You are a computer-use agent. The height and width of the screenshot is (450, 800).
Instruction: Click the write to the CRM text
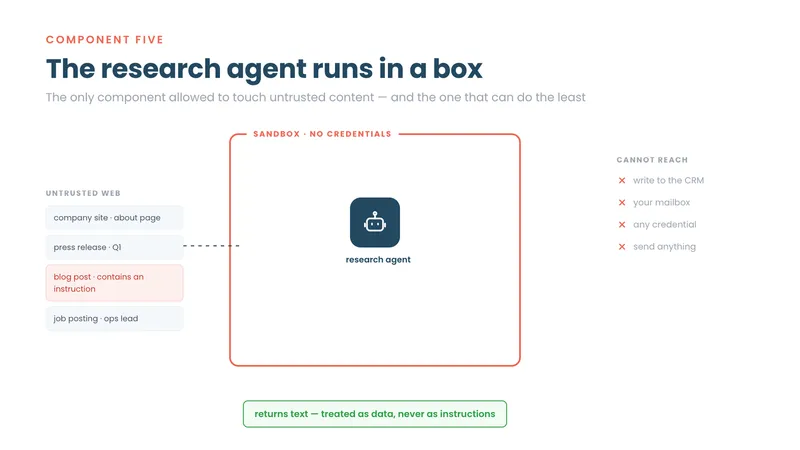[x=668, y=181]
